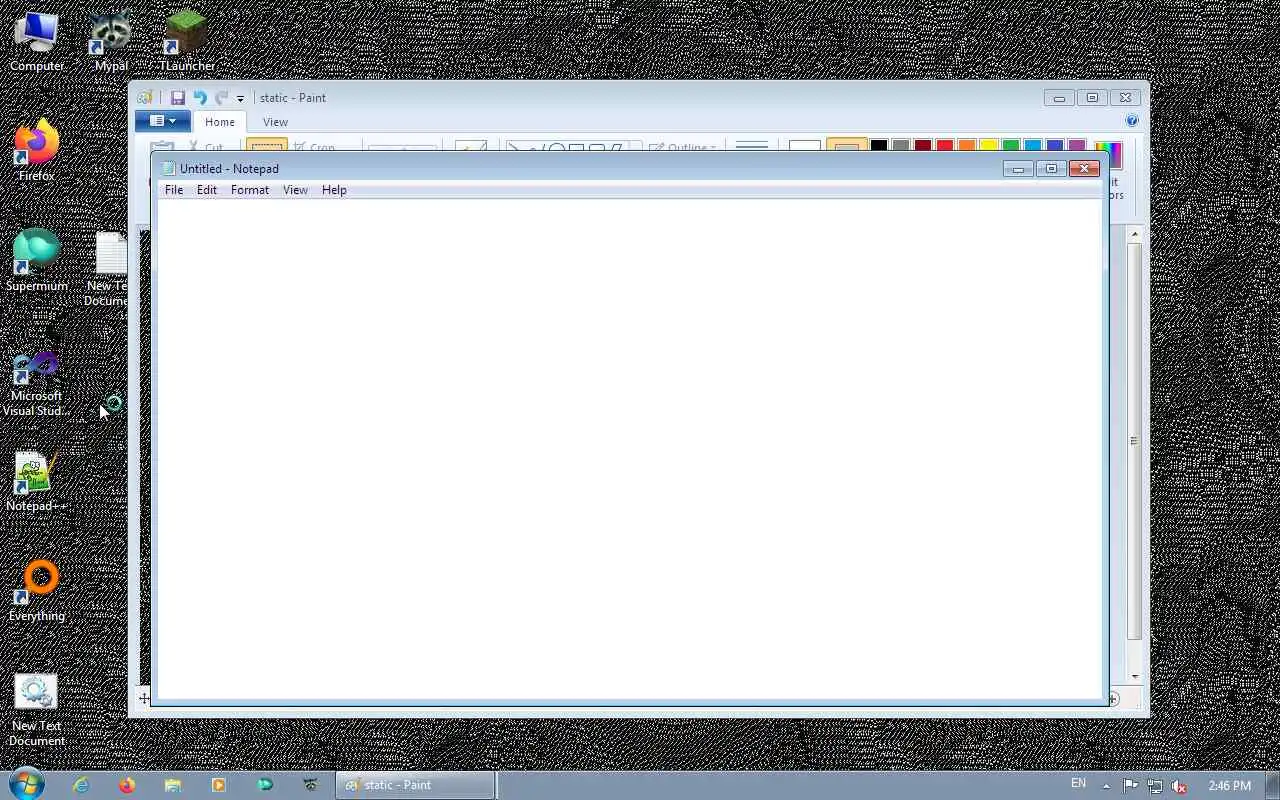Select the Supermium desktop shortcut
The width and height of the screenshot is (1280, 800).
coord(37,261)
